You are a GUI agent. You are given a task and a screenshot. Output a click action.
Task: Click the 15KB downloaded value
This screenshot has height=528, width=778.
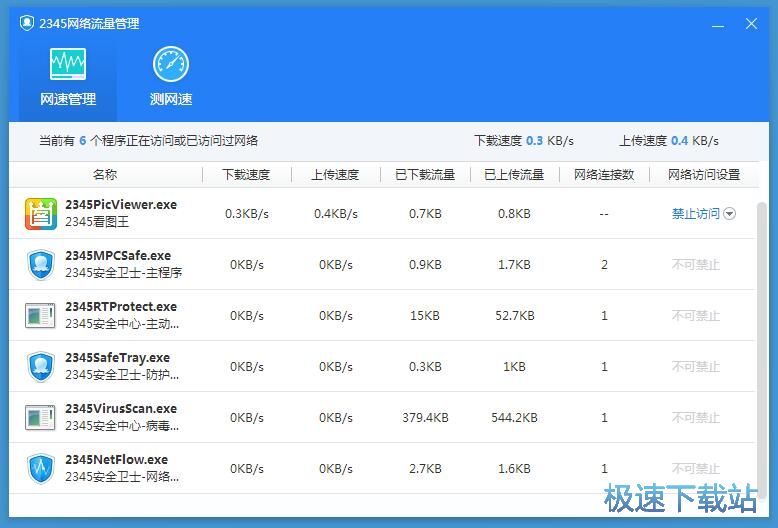pyautogui.click(x=425, y=316)
